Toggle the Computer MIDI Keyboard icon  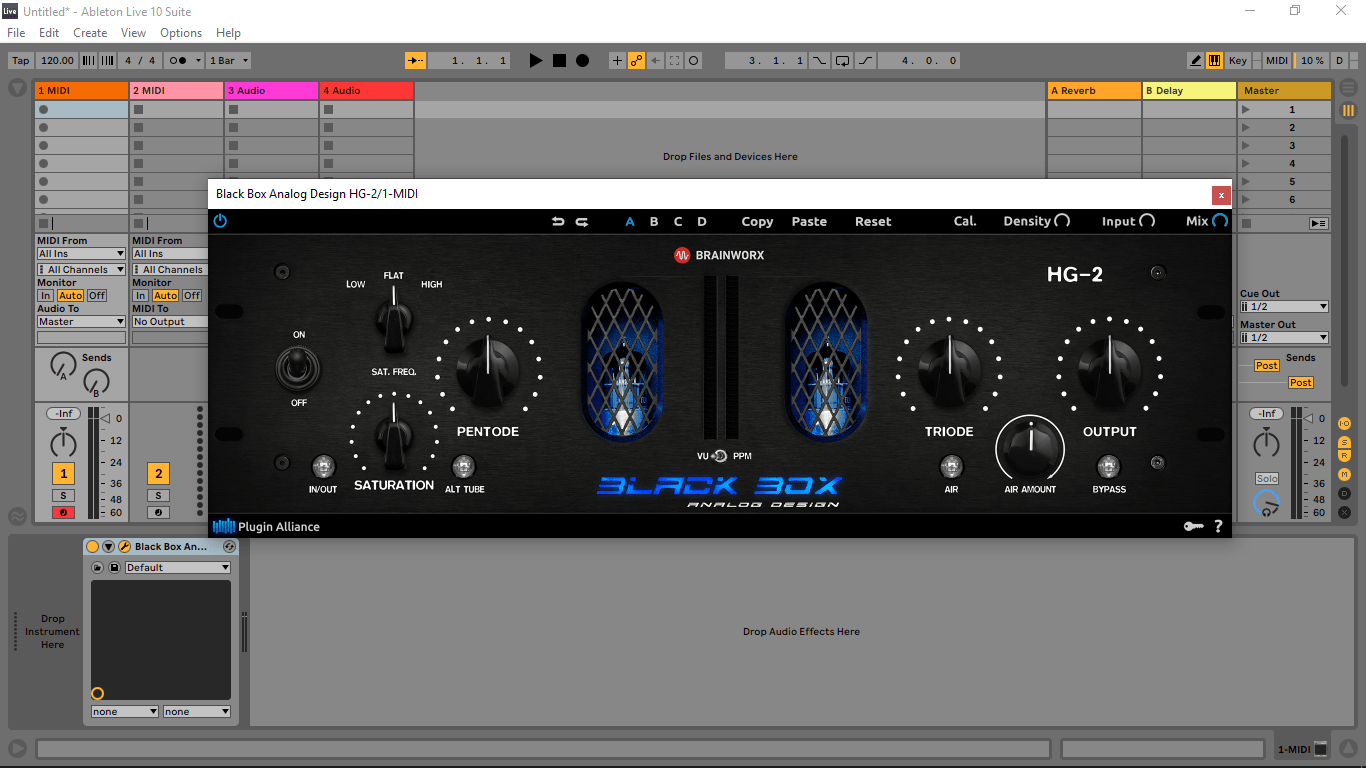tap(1214, 61)
